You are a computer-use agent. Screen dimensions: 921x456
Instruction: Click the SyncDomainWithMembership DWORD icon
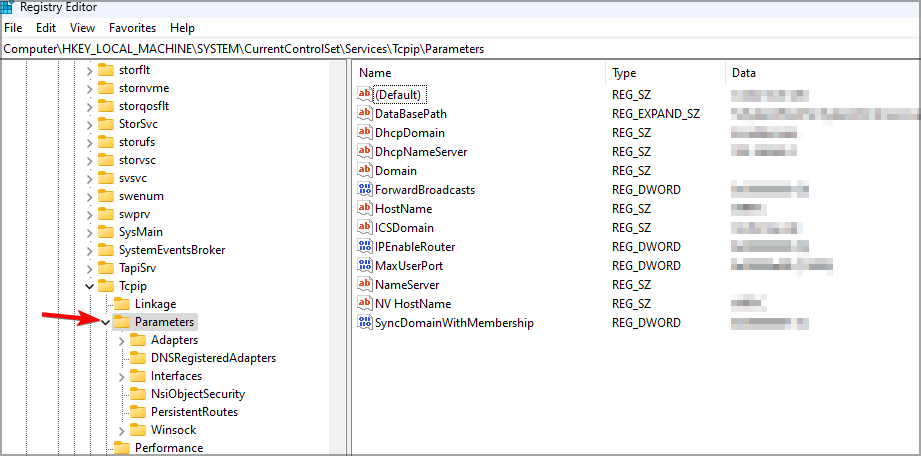pyautogui.click(x=365, y=323)
